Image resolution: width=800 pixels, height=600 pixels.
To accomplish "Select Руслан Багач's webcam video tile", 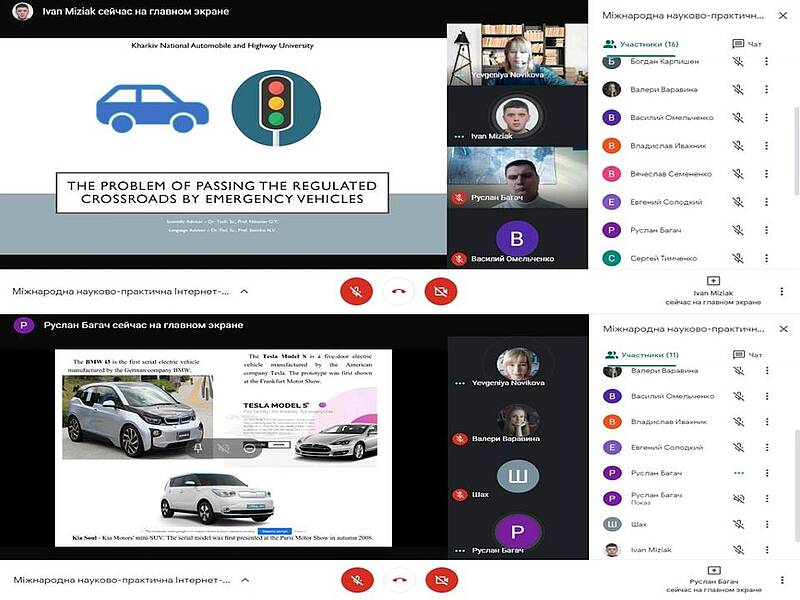I will coord(517,177).
